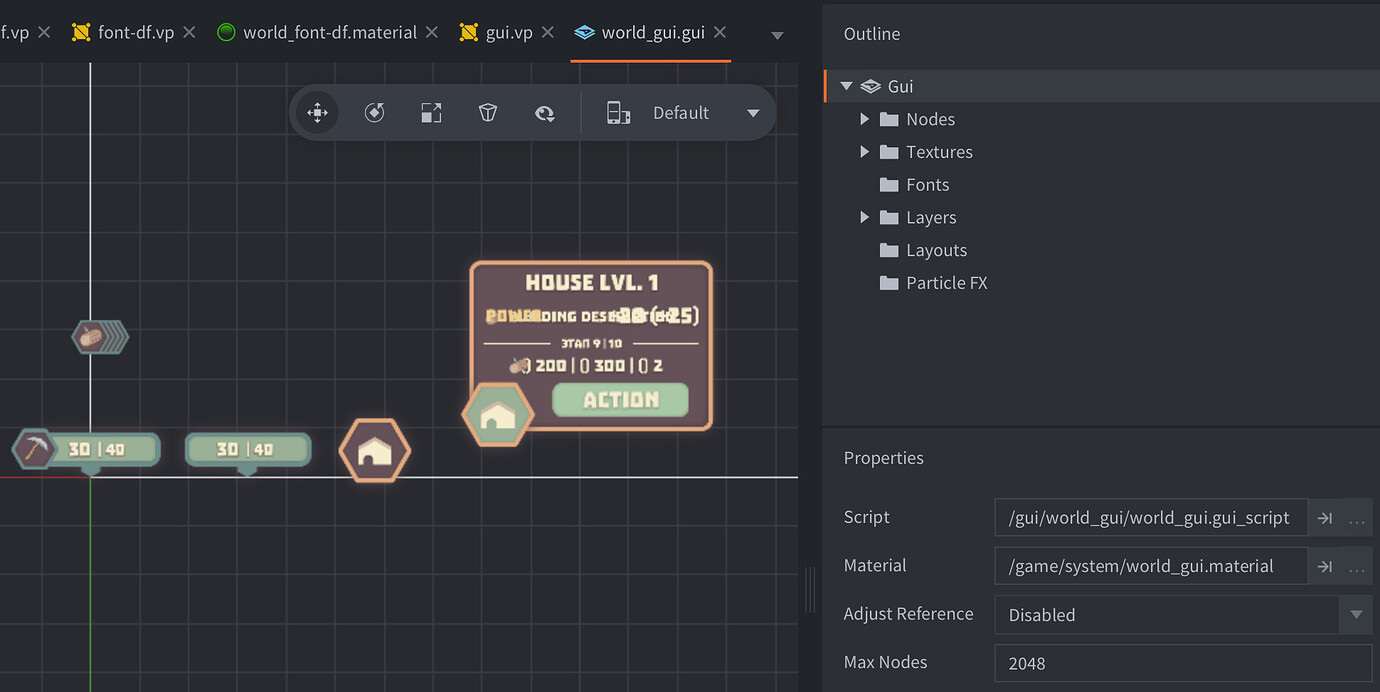The width and height of the screenshot is (1380, 692).
Task: Expand the Nodes folder in Outline
Action: 866,118
